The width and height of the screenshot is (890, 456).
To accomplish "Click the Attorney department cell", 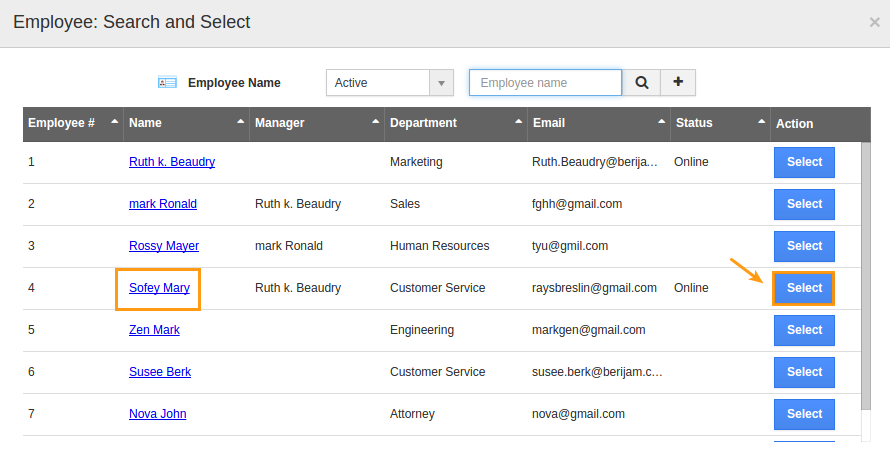I will point(412,414).
